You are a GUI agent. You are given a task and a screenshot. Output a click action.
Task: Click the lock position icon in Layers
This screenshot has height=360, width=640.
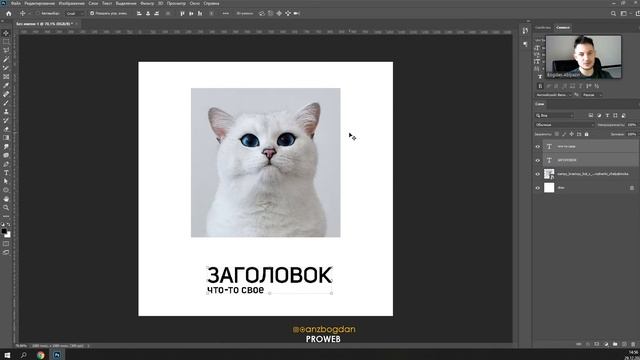pos(571,134)
